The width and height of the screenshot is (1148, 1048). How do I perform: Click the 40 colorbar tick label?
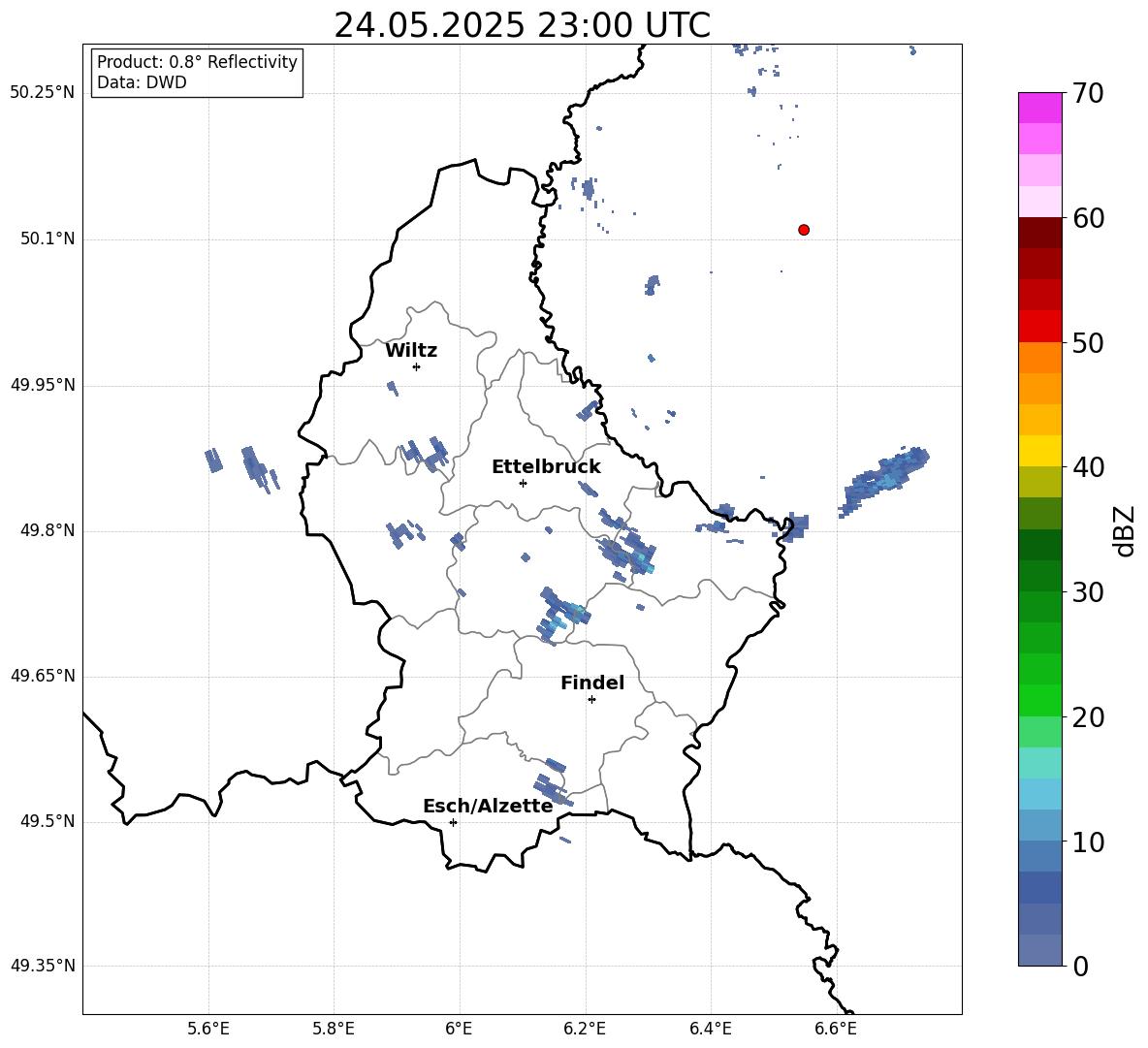[x=1088, y=467]
